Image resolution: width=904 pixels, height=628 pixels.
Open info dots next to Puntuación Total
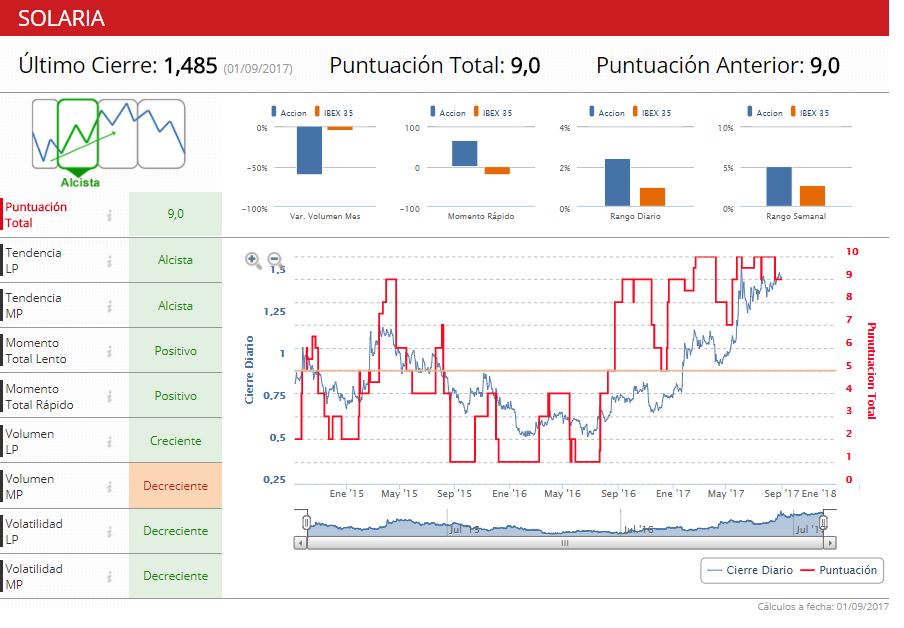point(109,215)
